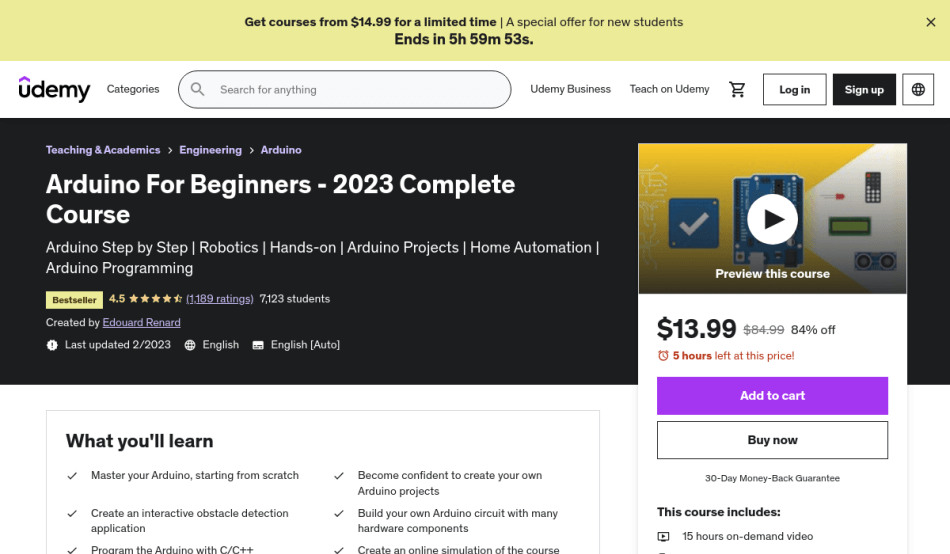Click the Buy now button
The width and height of the screenshot is (950, 554).
coord(772,440)
